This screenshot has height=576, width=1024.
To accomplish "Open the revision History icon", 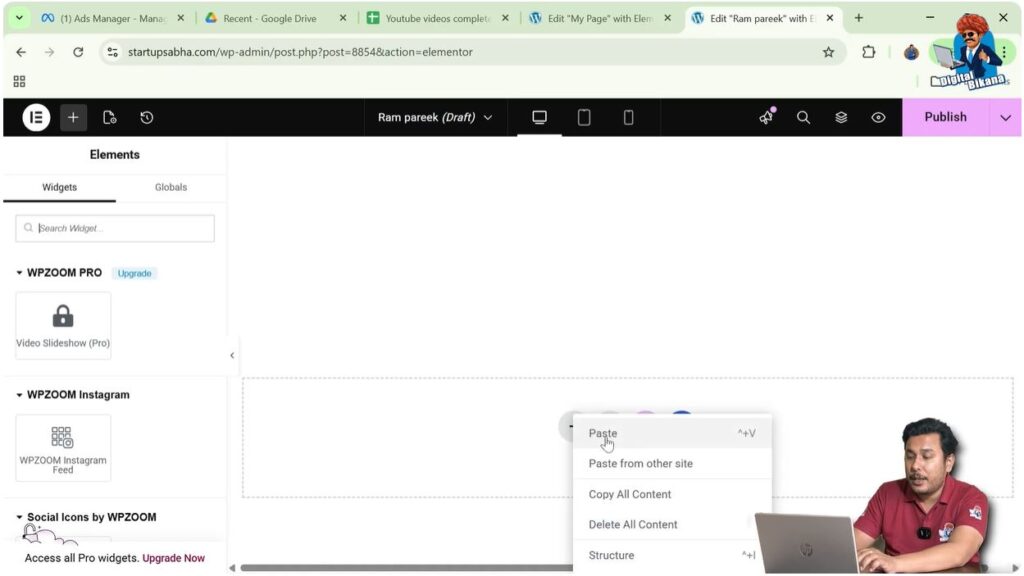I will click(x=147, y=117).
